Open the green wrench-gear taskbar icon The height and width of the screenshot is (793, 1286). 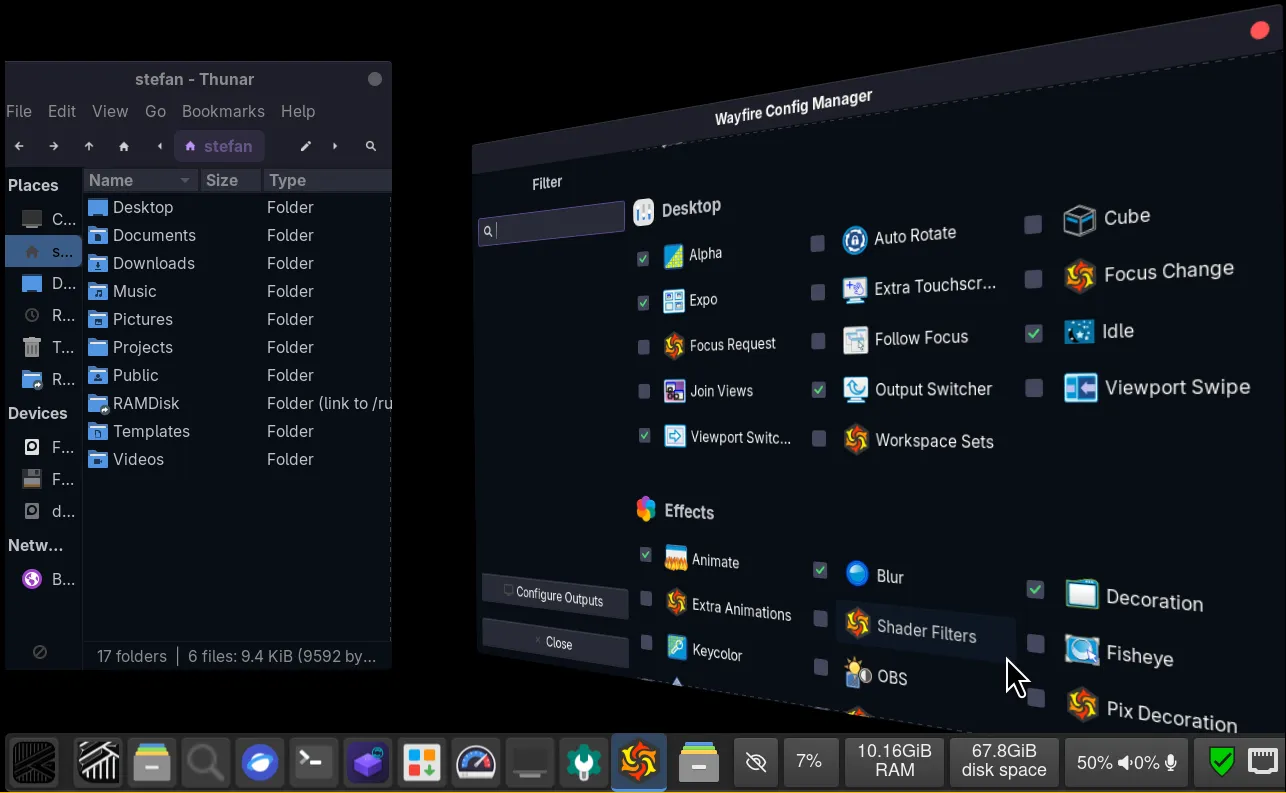(x=584, y=764)
